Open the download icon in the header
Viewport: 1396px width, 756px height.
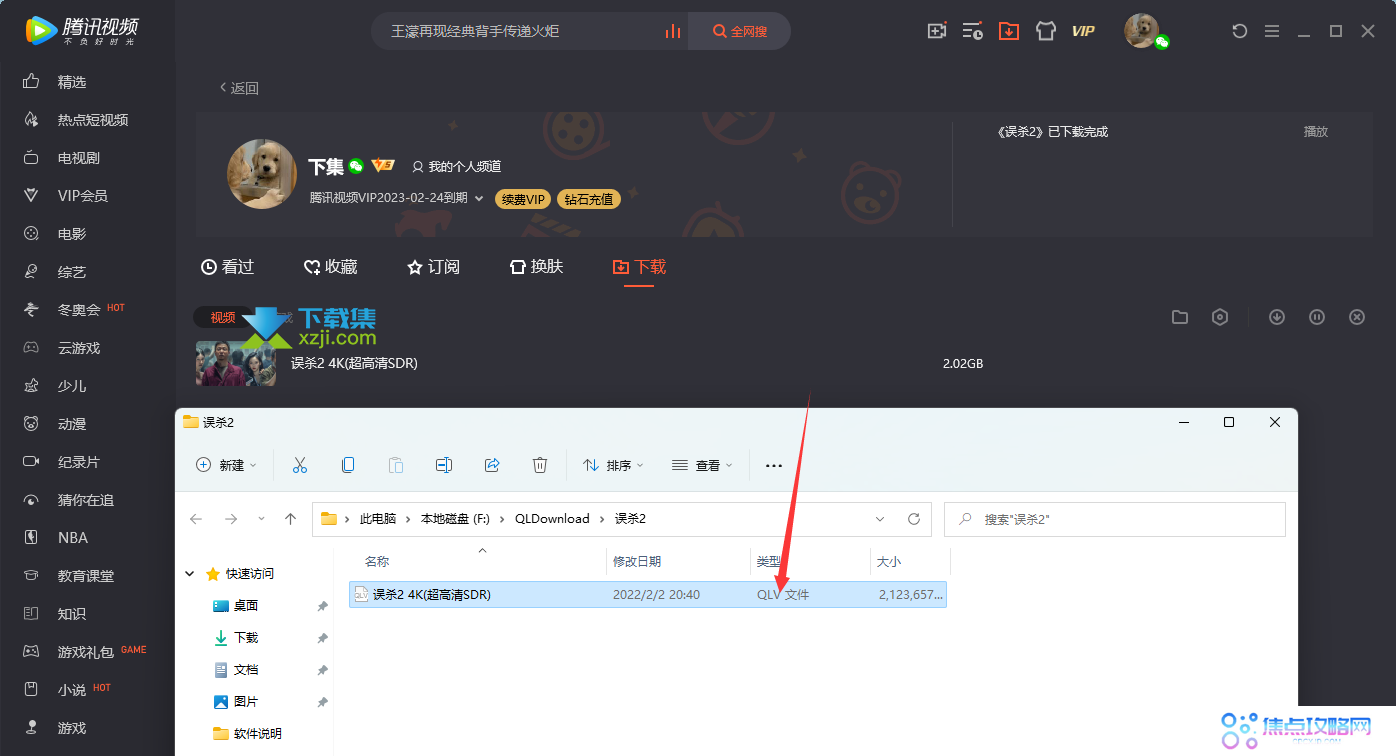(1009, 31)
